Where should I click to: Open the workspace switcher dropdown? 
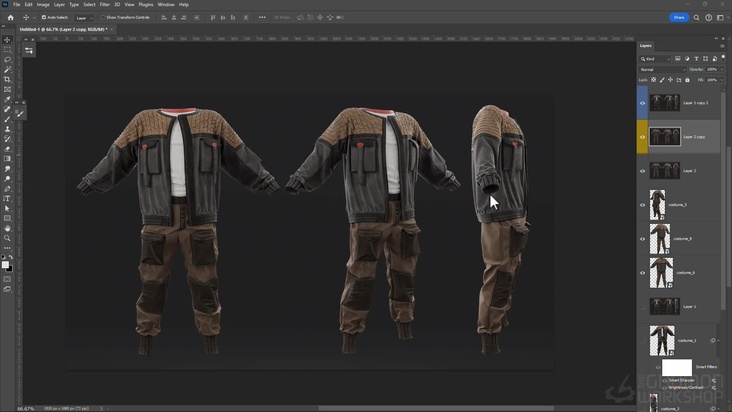coord(722,17)
